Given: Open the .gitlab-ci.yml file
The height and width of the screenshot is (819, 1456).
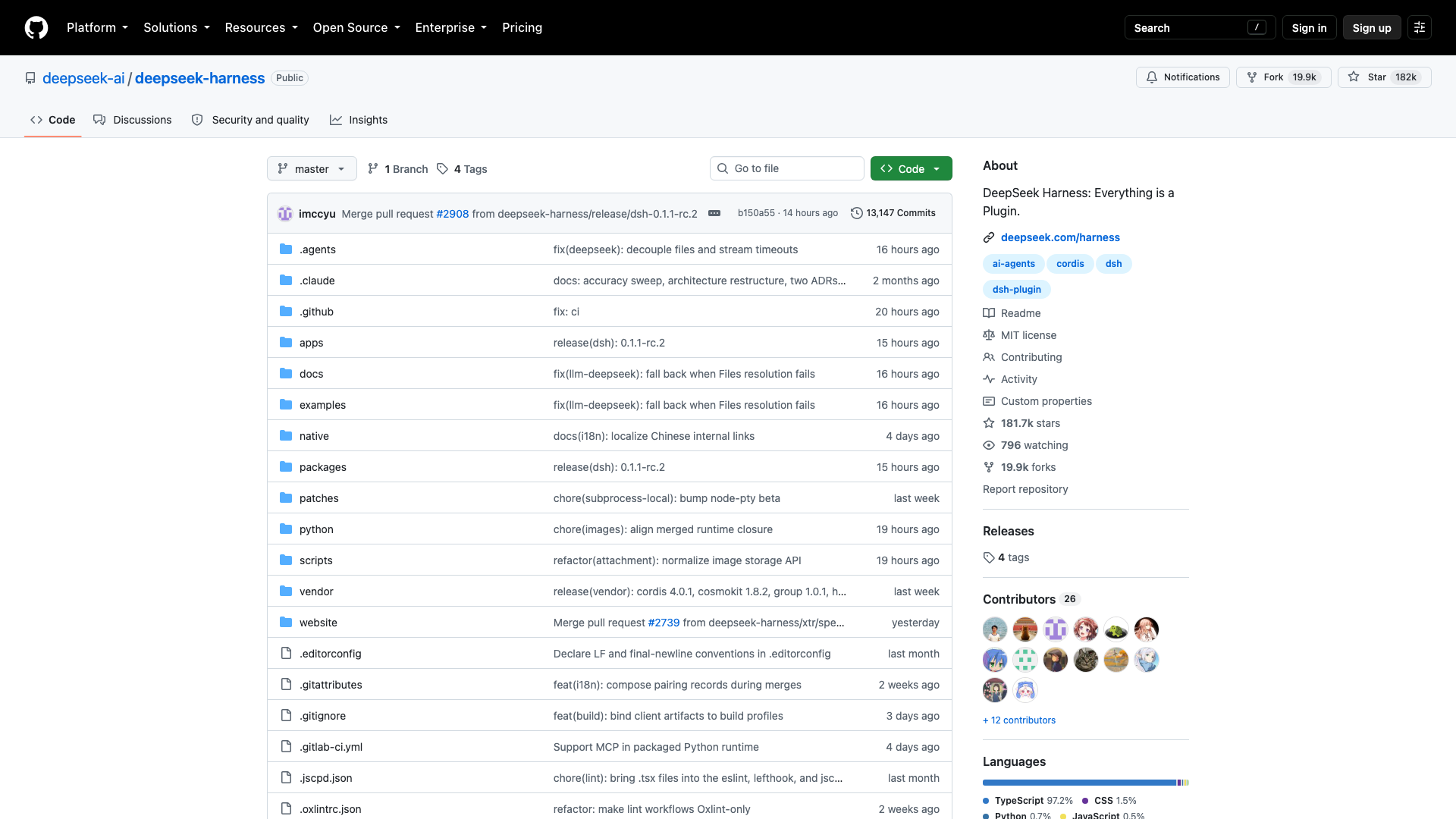Looking at the screenshot, I should pyautogui.click(x=331, y=747).
